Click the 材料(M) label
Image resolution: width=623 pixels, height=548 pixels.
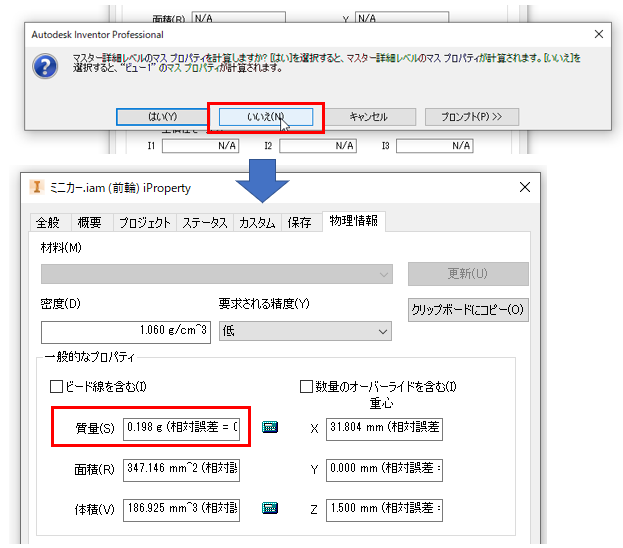pyautogui.click(x=61, y=248)
